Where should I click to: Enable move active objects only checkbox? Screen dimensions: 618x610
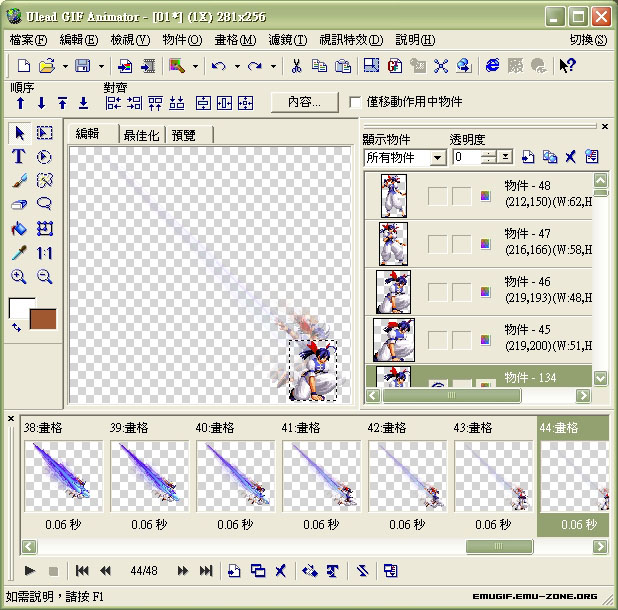point(355,102)
